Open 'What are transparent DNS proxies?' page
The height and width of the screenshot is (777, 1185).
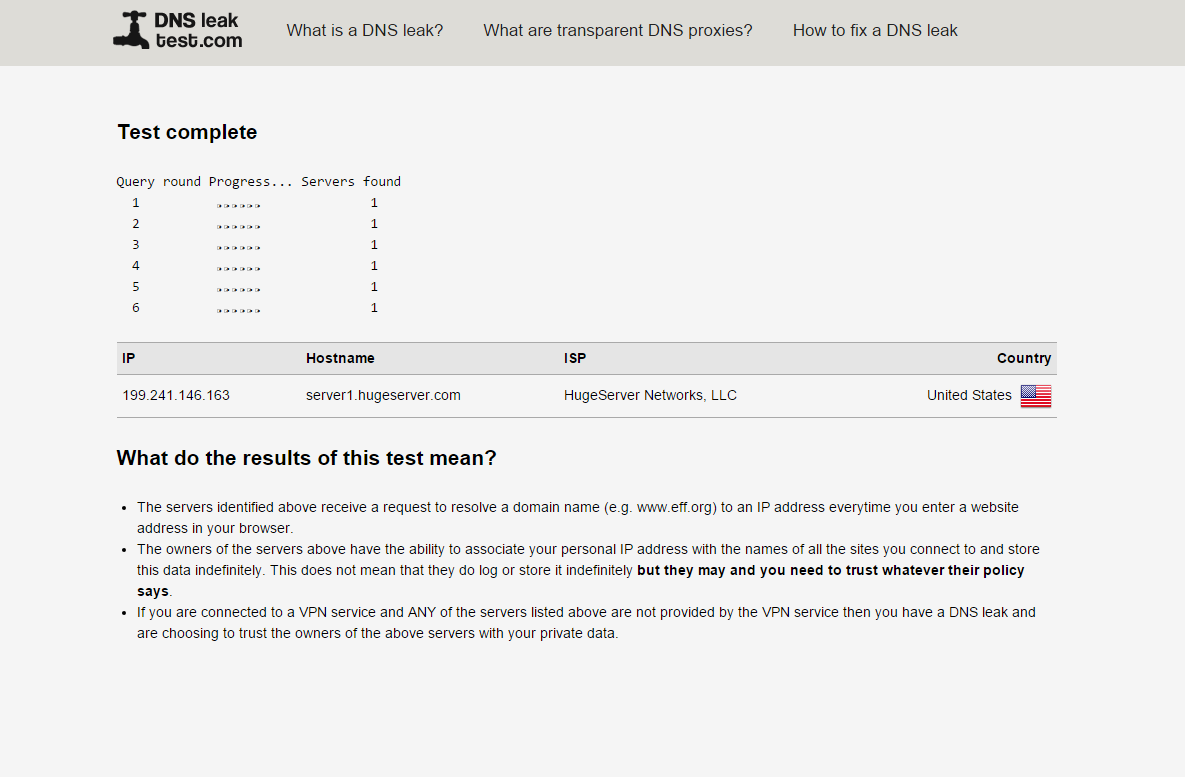point(617,30)
